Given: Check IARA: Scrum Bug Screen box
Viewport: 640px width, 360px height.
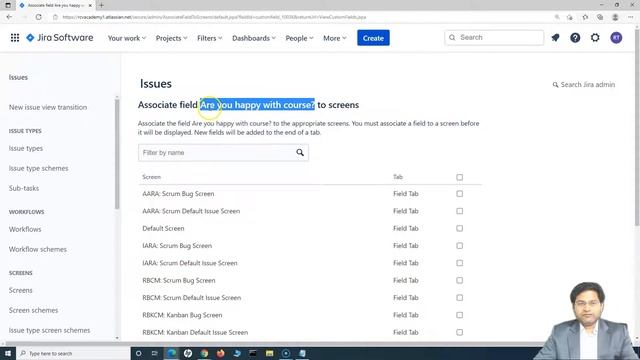Looking at the screenshot, I should 460,246.
